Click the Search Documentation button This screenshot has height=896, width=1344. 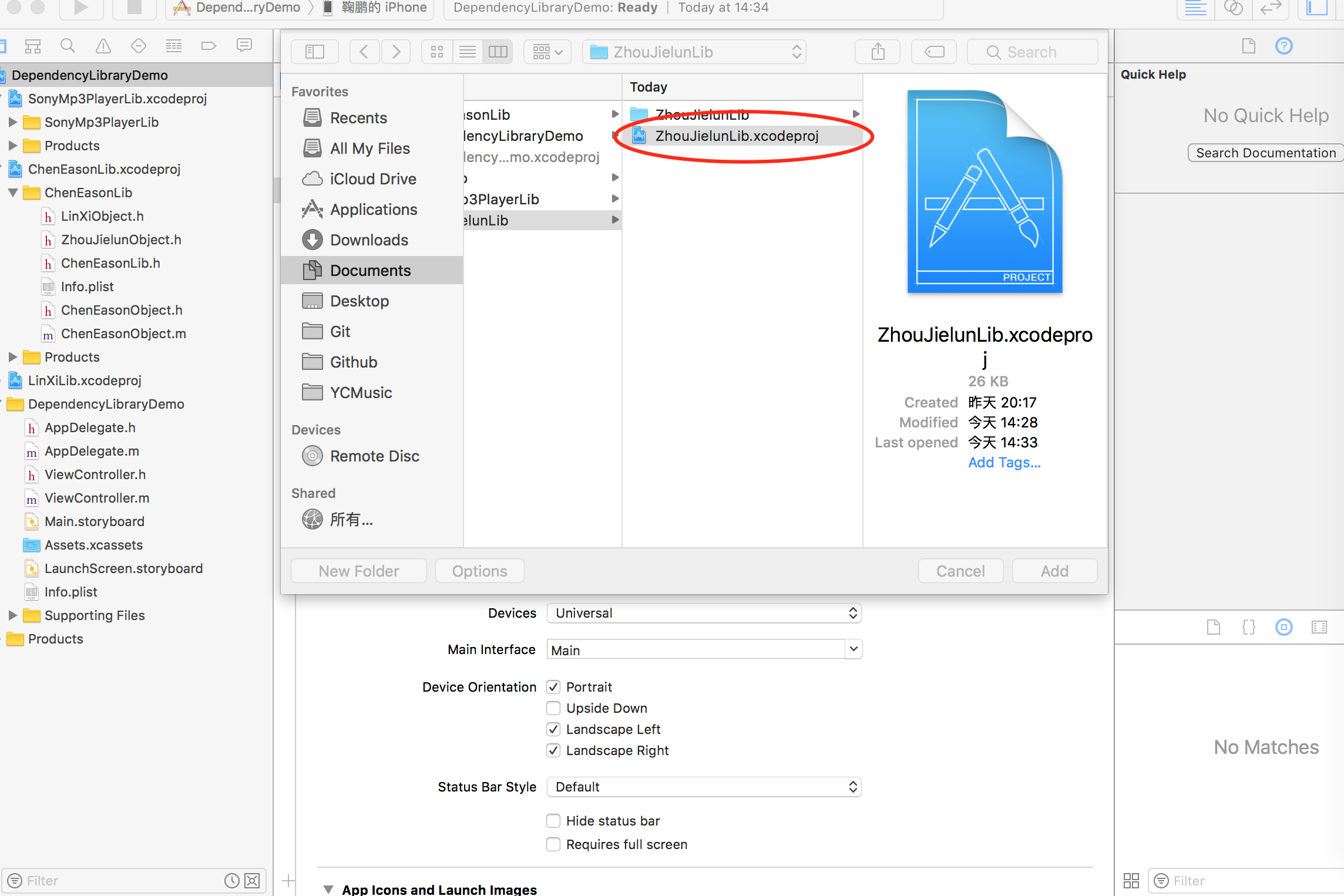[1266, 153]
